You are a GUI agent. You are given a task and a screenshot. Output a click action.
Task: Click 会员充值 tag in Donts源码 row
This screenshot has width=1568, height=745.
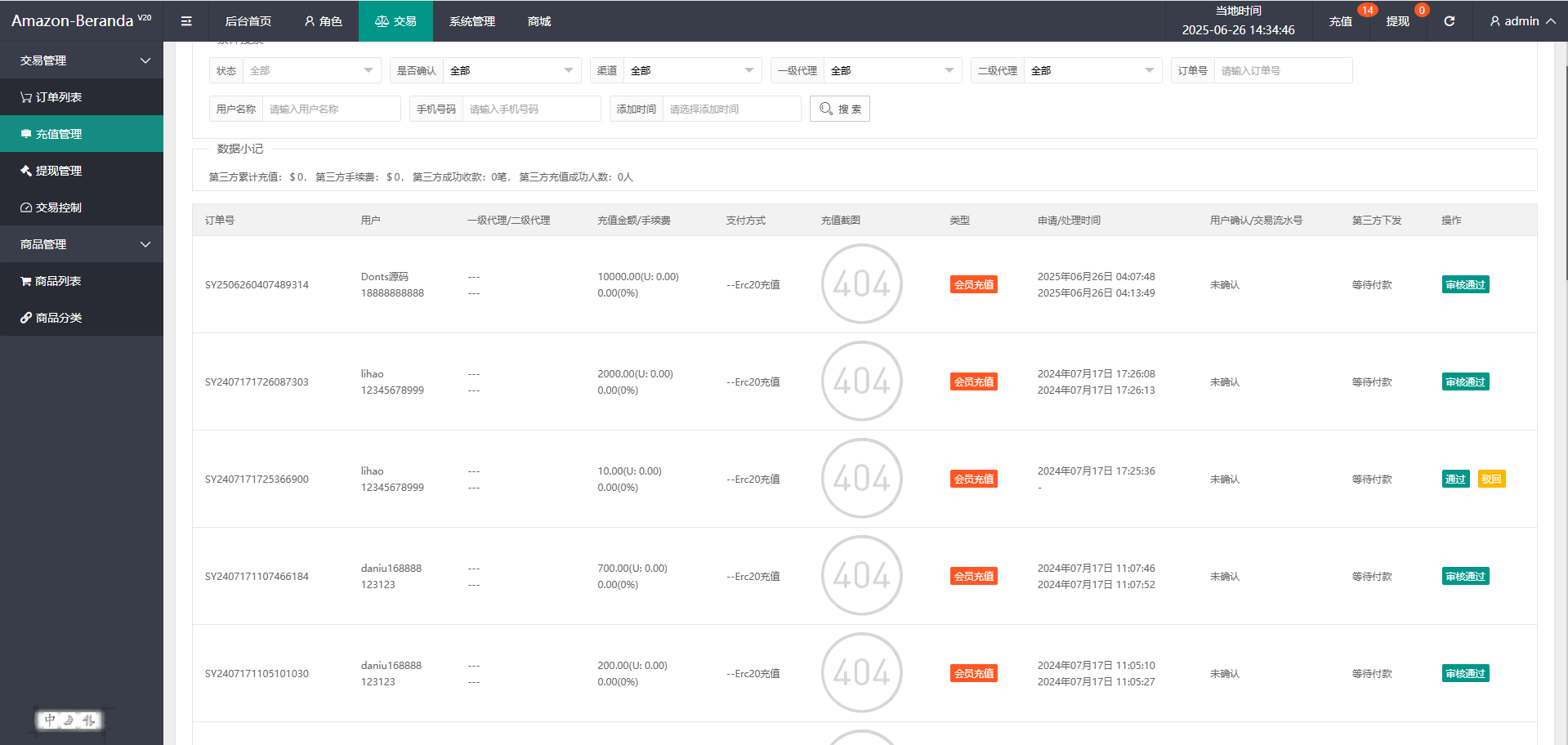coord(974,285)
